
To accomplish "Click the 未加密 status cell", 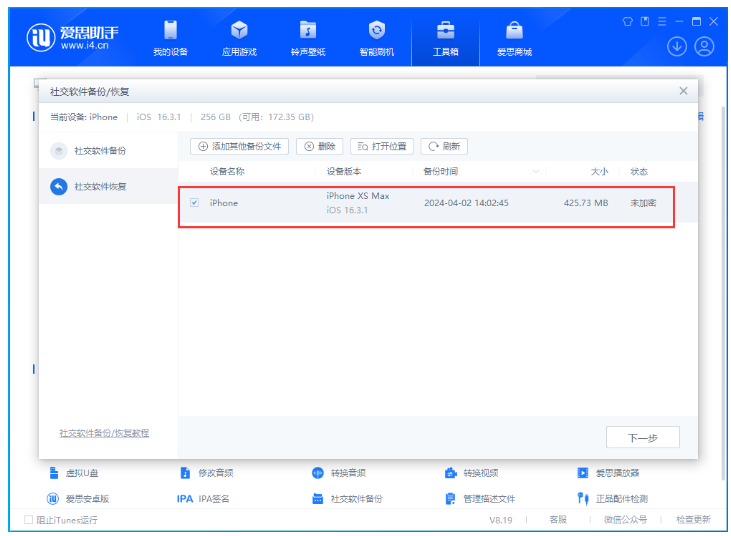I will [x=643, y=203].
